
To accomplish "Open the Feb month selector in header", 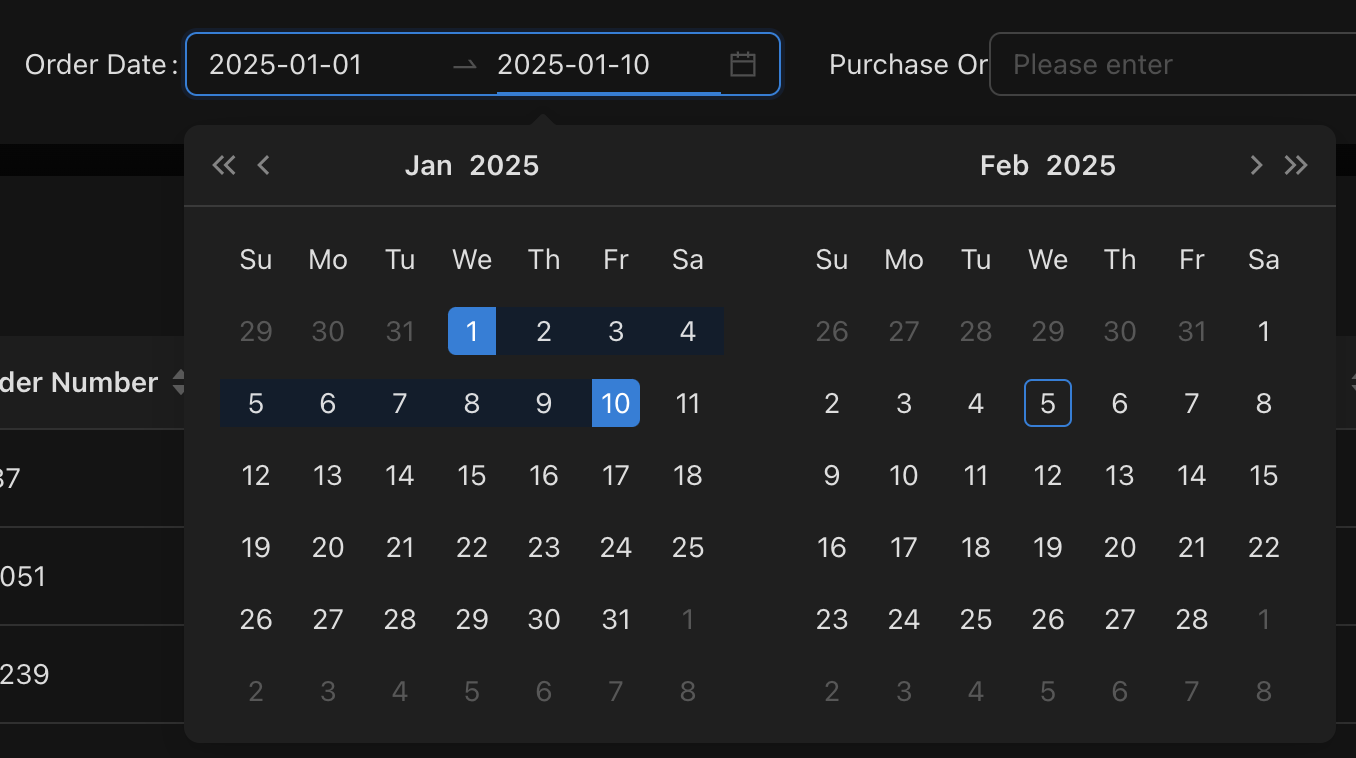I will pyautogui.click(x=1004, y=165).
